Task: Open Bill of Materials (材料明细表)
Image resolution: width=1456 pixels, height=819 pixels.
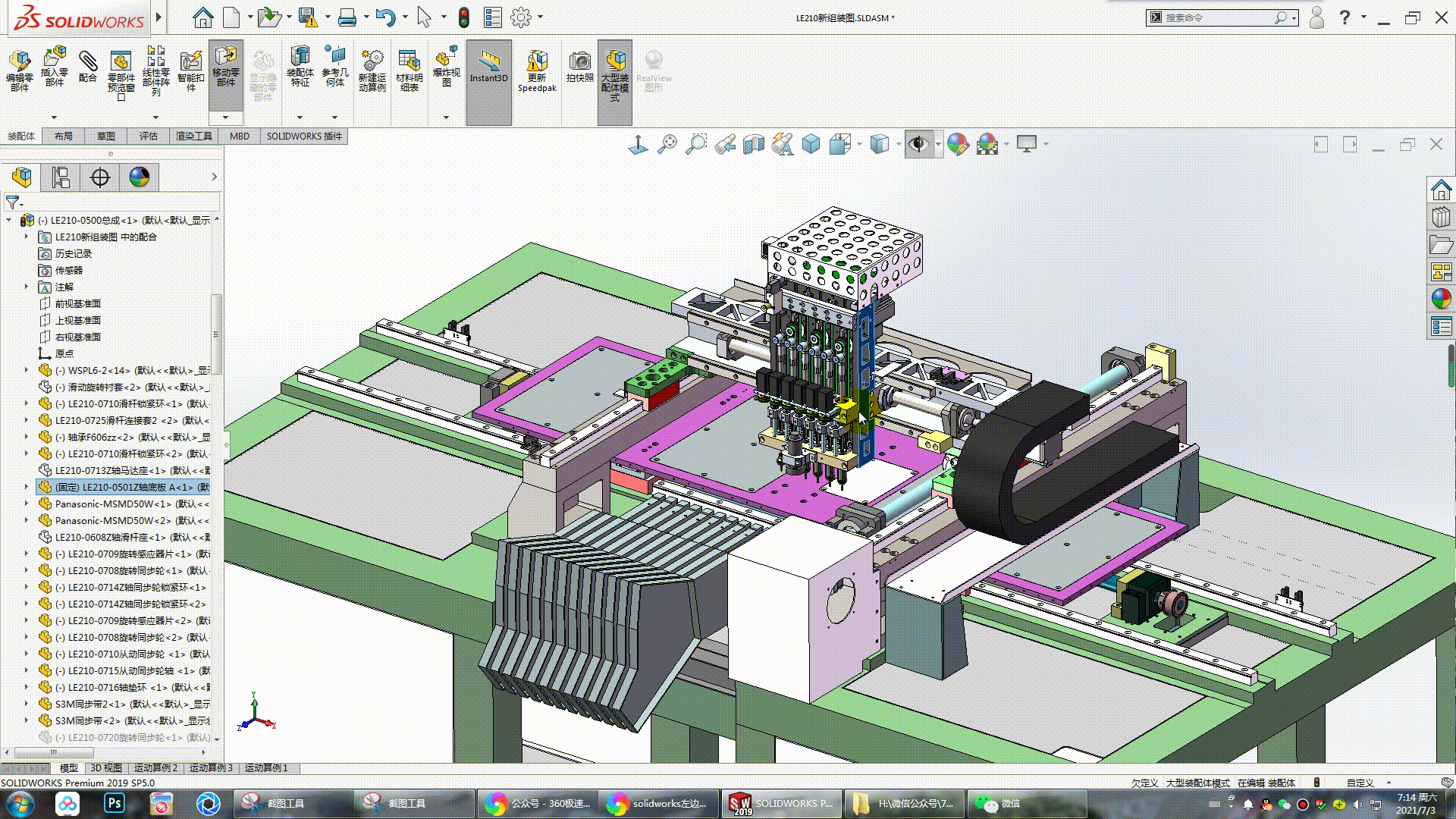Action: [x=409, y=71]
